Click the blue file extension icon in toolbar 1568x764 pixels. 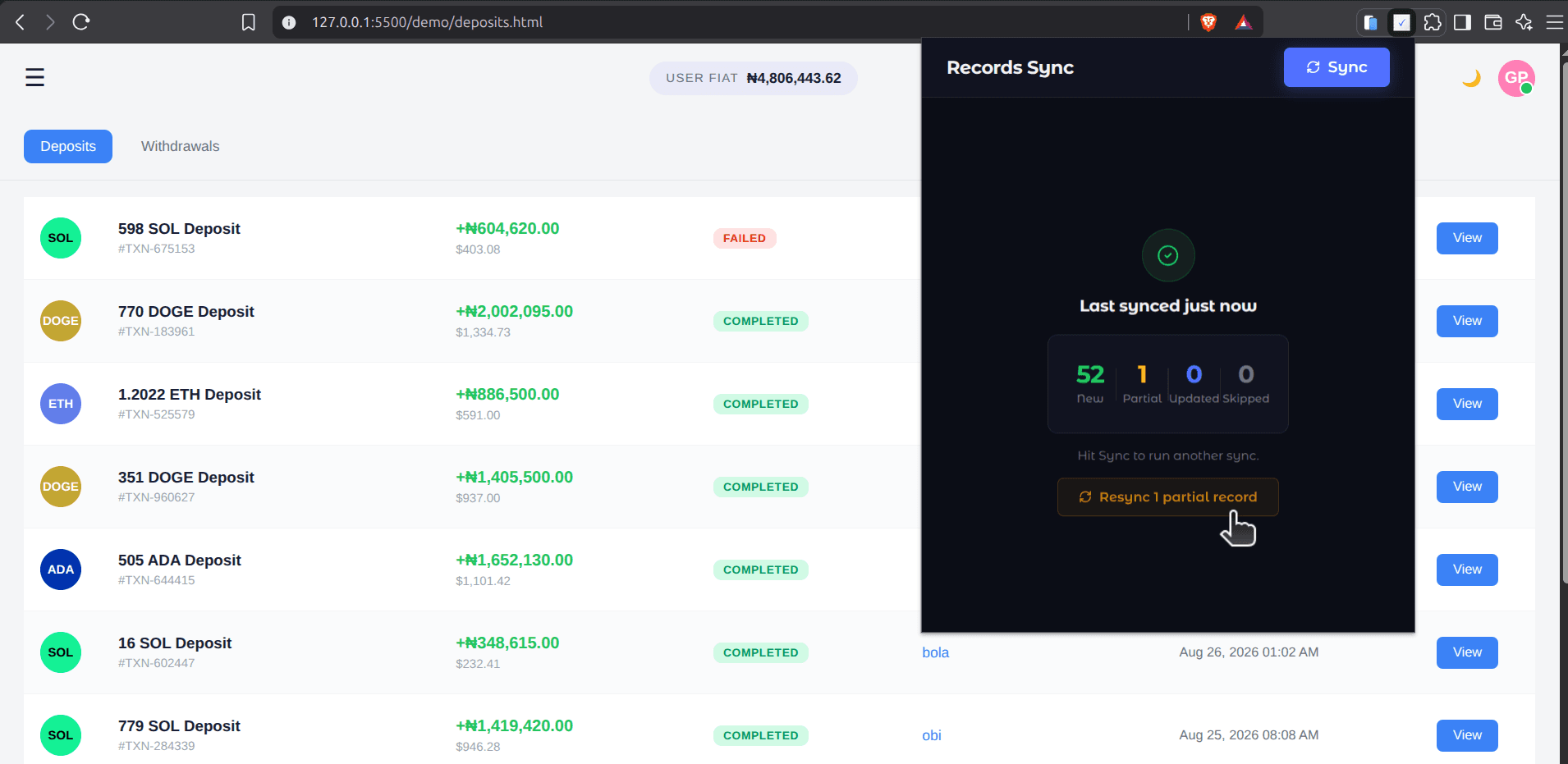1370,22
